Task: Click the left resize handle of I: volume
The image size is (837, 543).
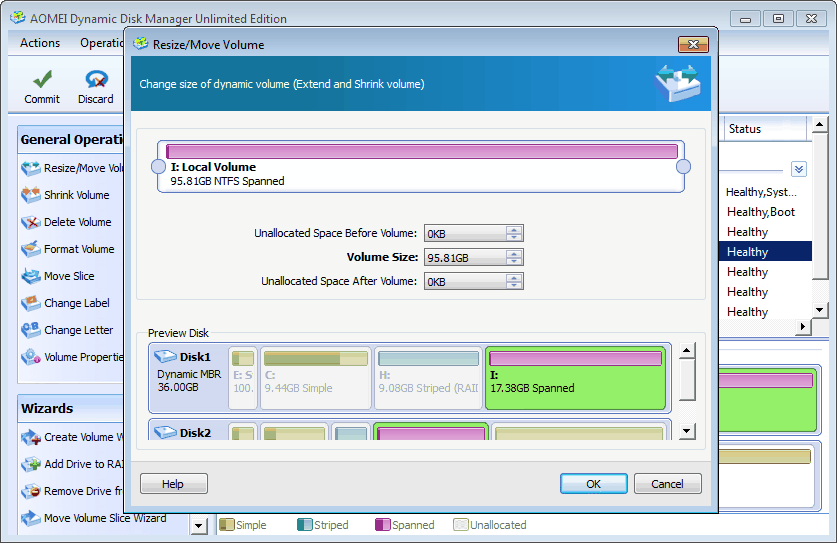Action: tap(159, 167)
